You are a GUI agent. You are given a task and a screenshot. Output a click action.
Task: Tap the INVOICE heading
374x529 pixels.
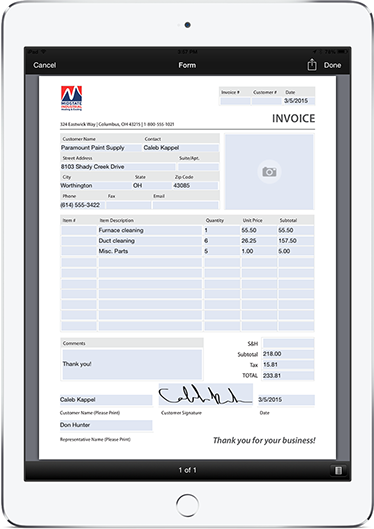pos(293,118)
